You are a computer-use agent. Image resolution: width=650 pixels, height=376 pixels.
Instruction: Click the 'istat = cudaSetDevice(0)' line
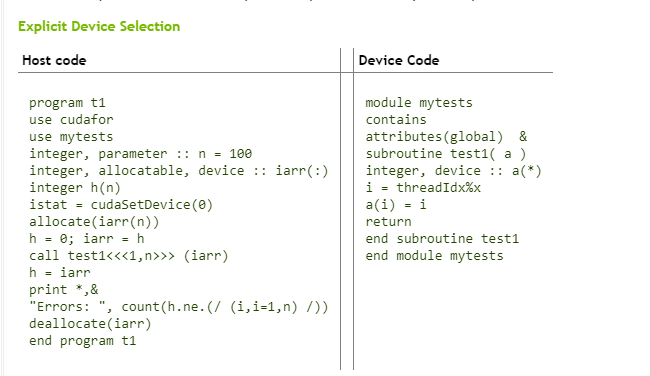pos(121,205)
